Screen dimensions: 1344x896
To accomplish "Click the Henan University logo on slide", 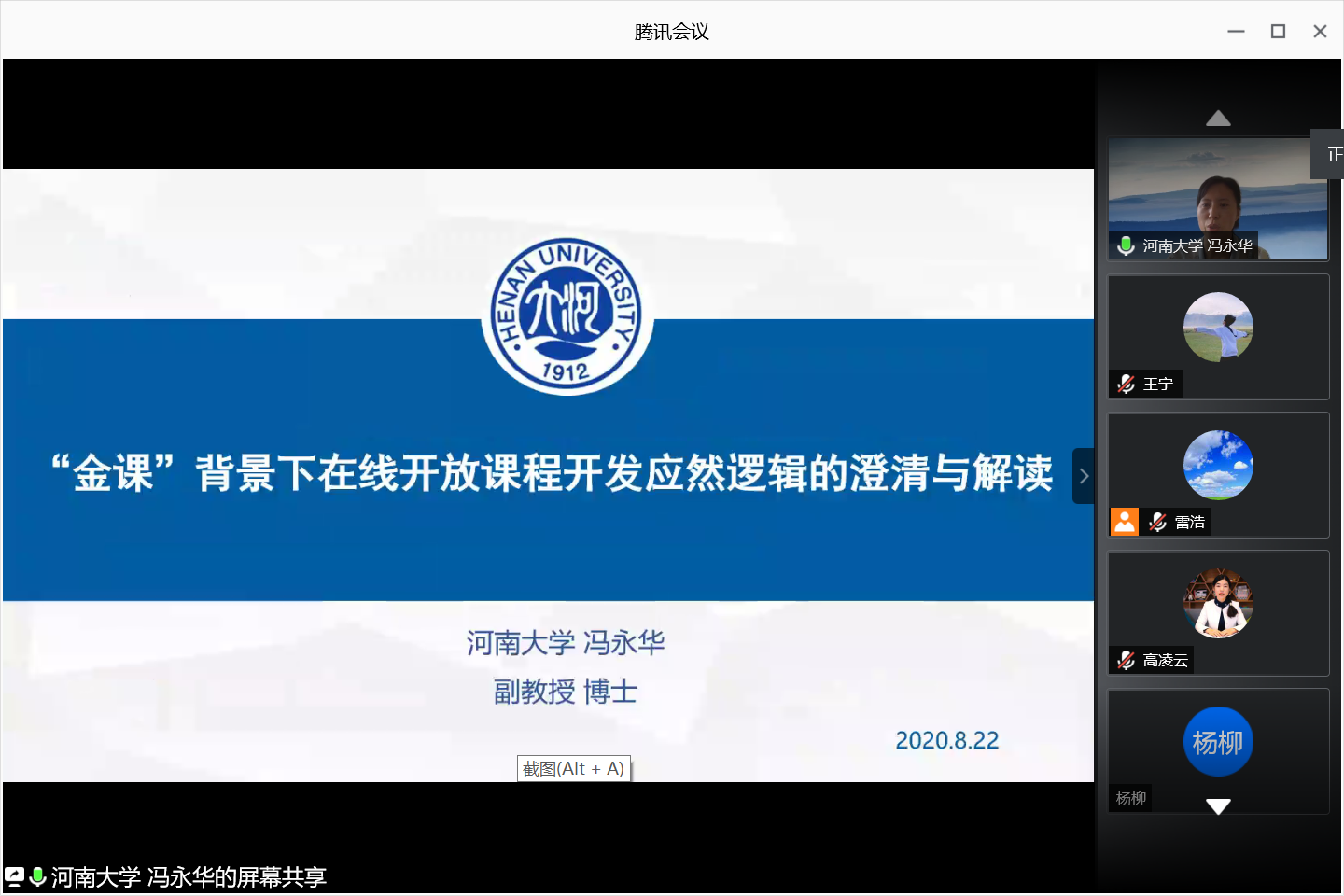I will (567, 315).
